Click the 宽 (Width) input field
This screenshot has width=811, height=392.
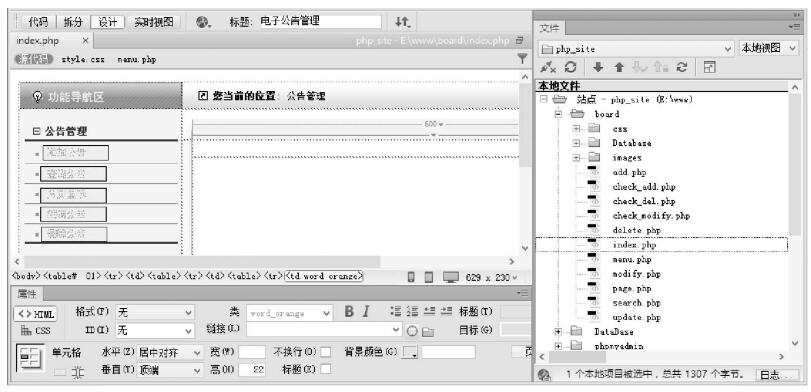pos(251,353)
